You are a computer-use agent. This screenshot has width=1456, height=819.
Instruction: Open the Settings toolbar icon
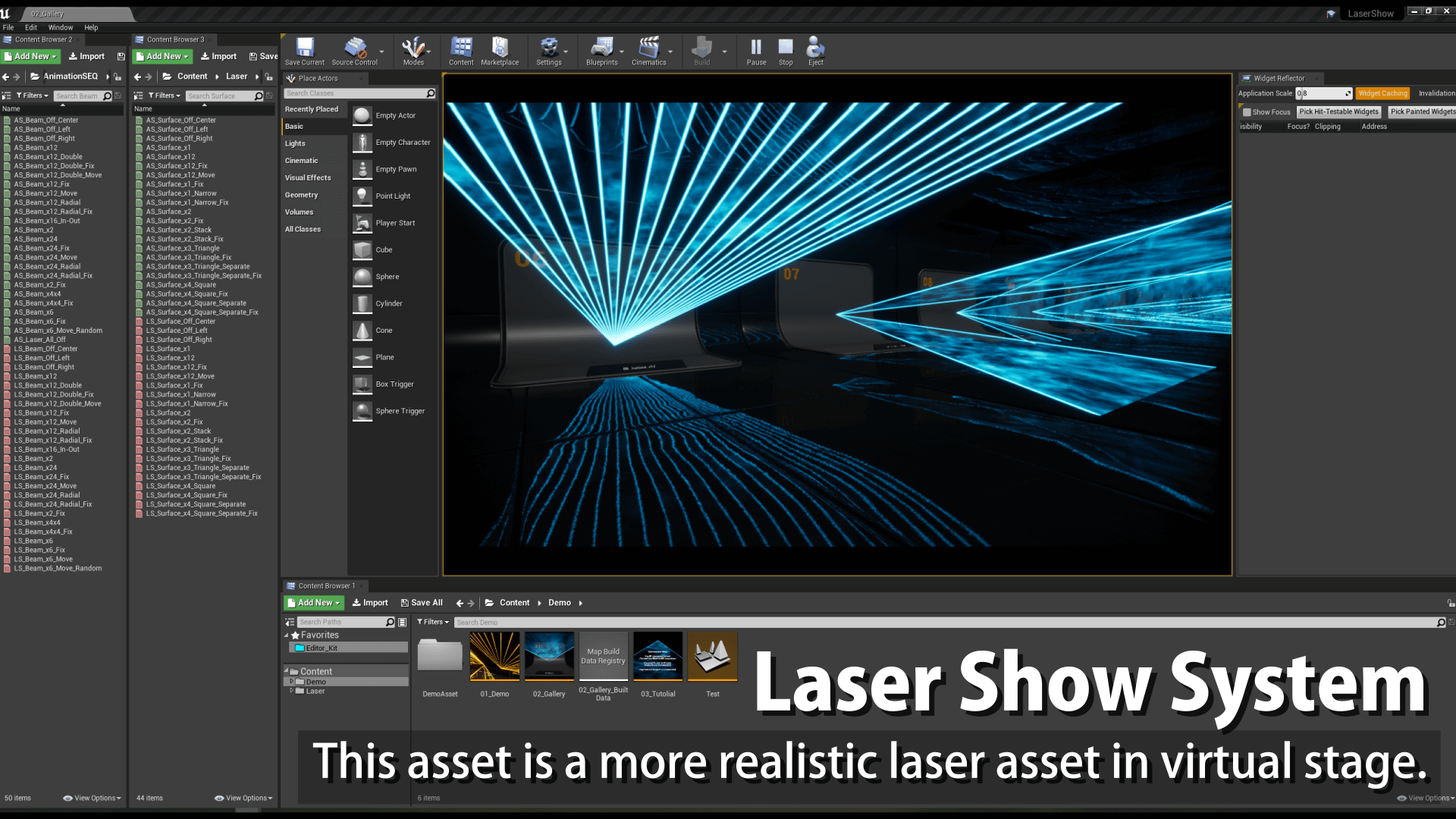click(548, 52)
